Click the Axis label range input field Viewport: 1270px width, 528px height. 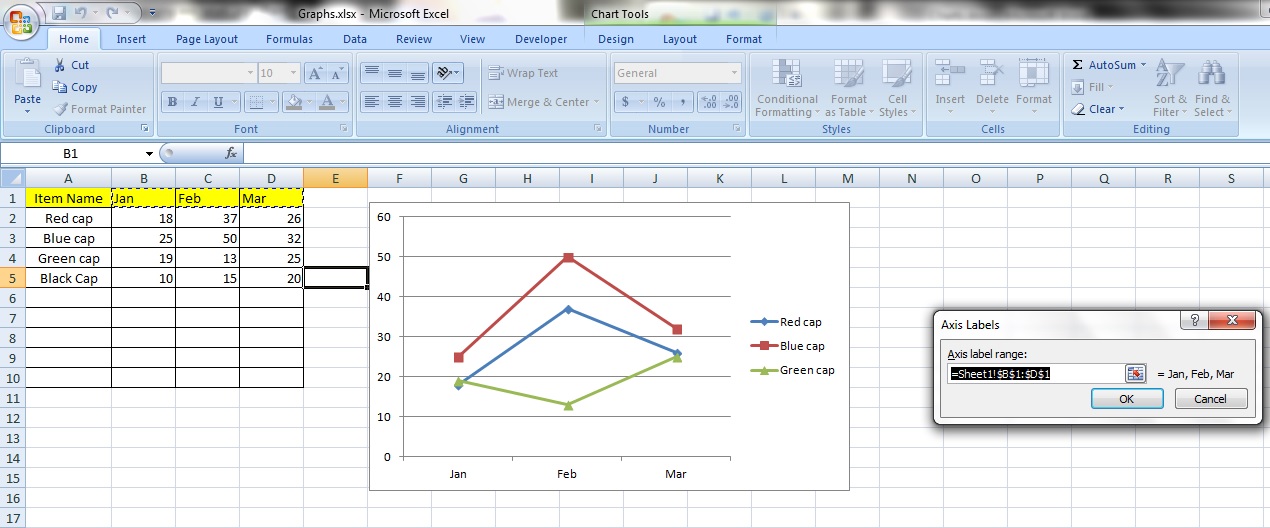[x=1035, y=373]
